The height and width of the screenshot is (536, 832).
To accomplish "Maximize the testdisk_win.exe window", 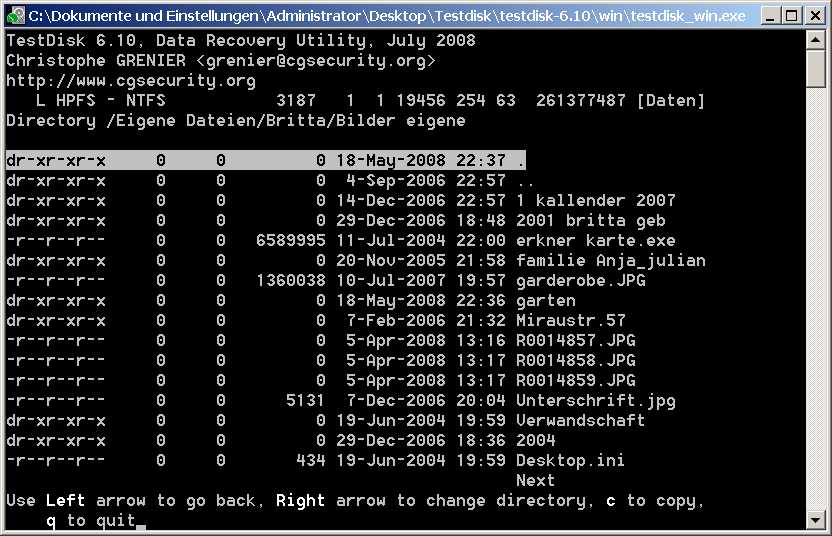I will (x=791, y=16).
